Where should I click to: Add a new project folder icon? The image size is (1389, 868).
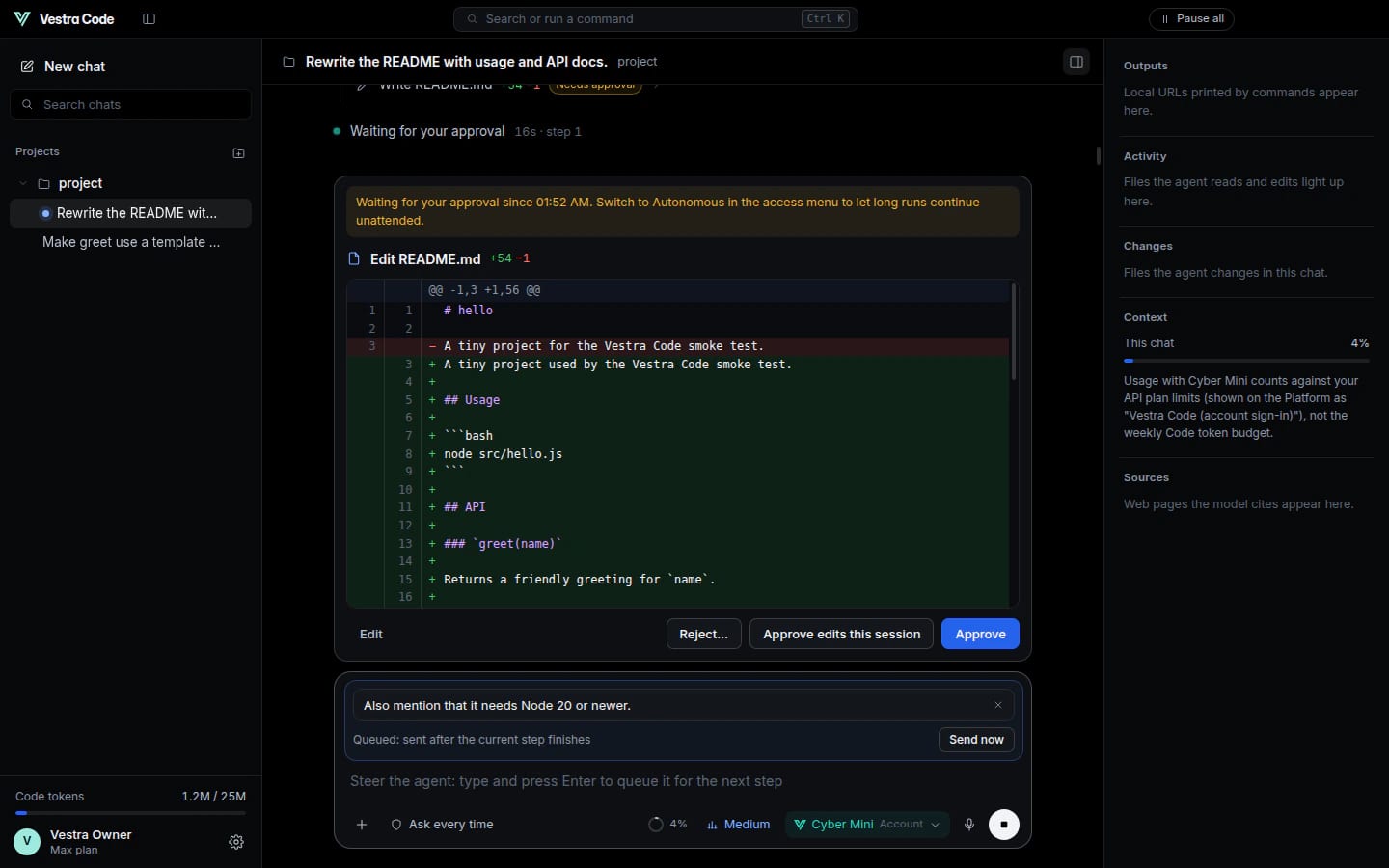[238, 152]
